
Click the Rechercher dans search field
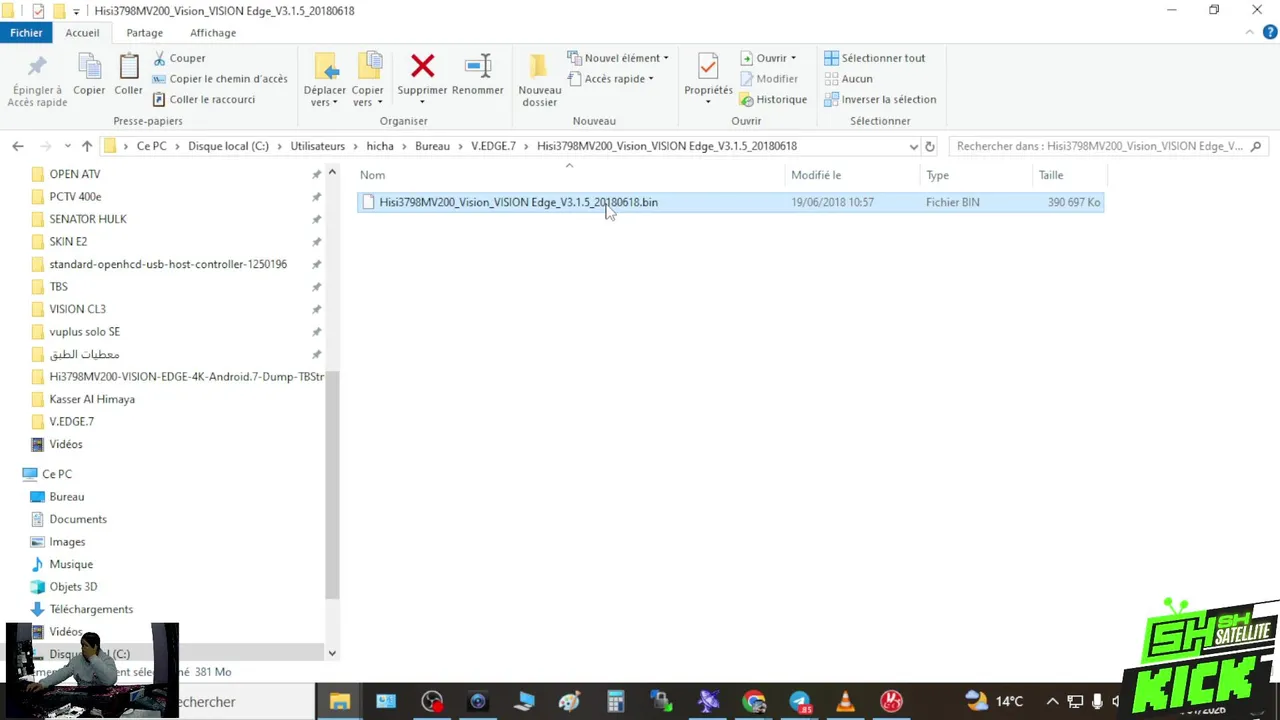coord(1107,146)
